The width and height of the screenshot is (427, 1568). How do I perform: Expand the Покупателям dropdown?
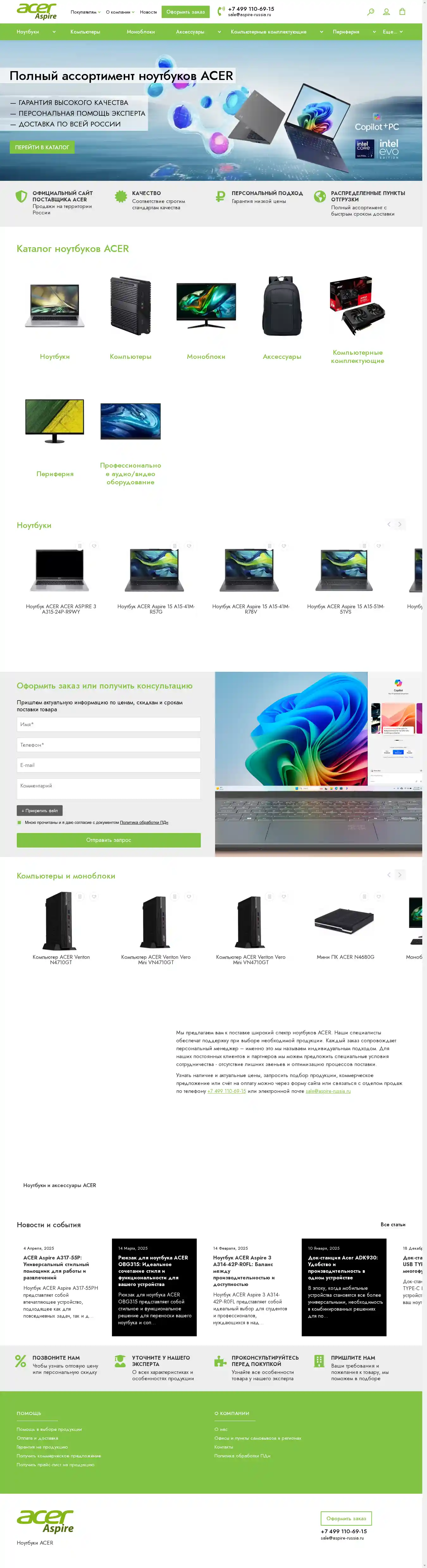tap(85, 12)
